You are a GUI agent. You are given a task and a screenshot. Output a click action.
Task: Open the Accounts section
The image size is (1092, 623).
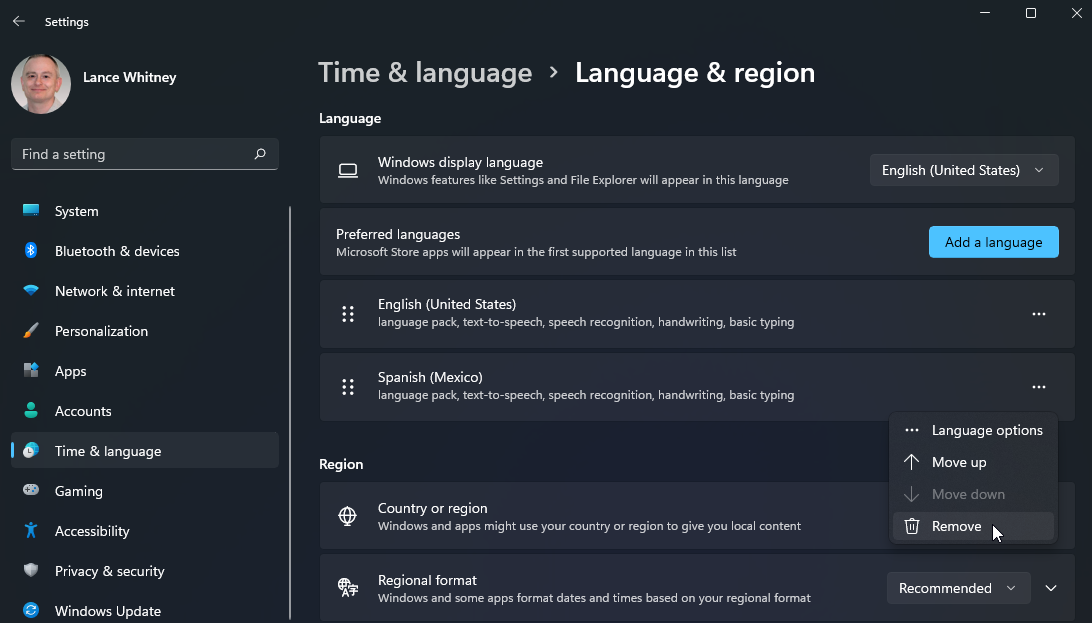click(x=83, y=411)
